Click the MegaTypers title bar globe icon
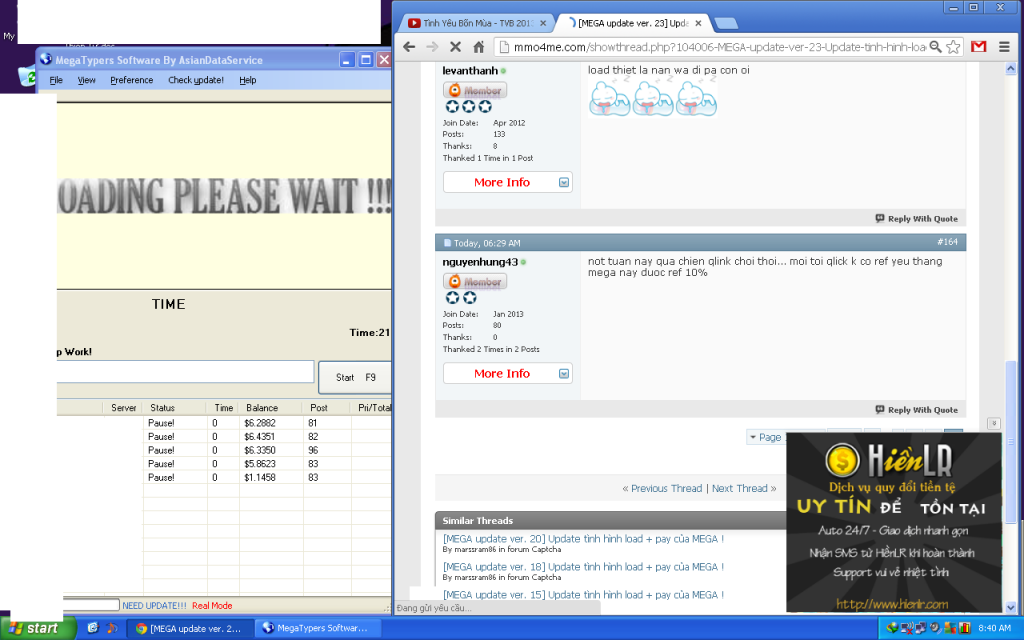This screenshot has width=1024, height=640. click(46, 59)
